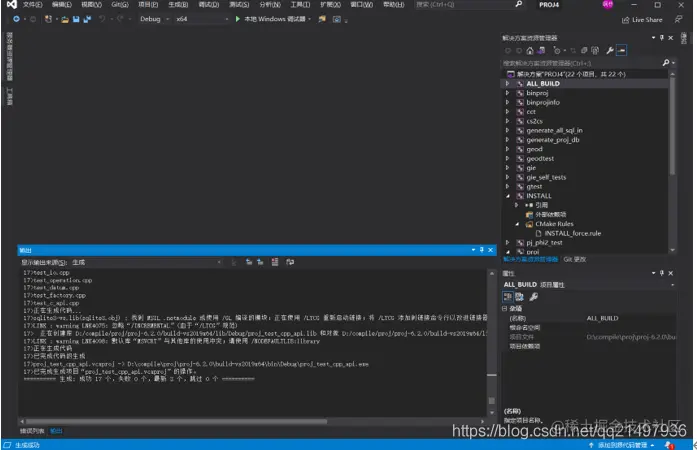Switch to the 错误列表 Error List tab

pos(32,431)
